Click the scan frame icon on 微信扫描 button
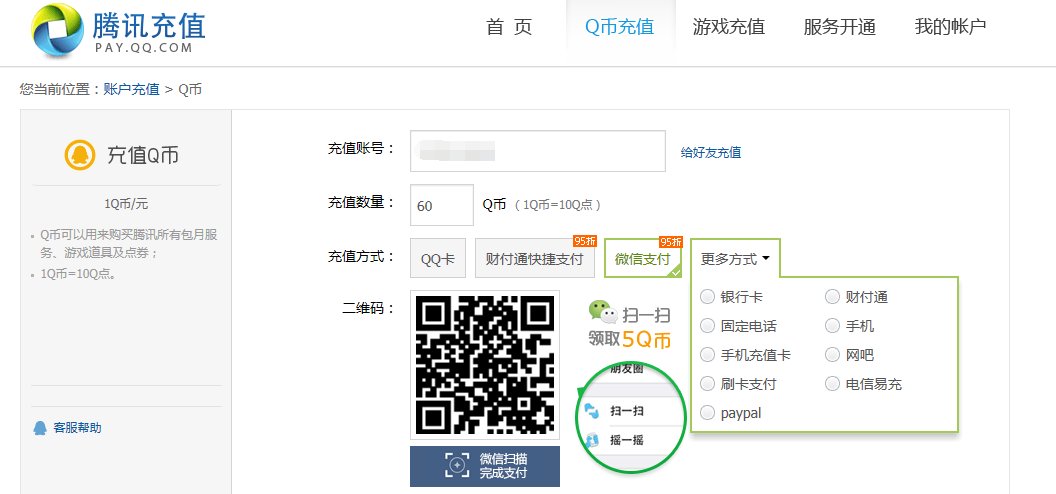Viewport: 1056px width, 494px height. pyautogui.click(x=457, y=466)
